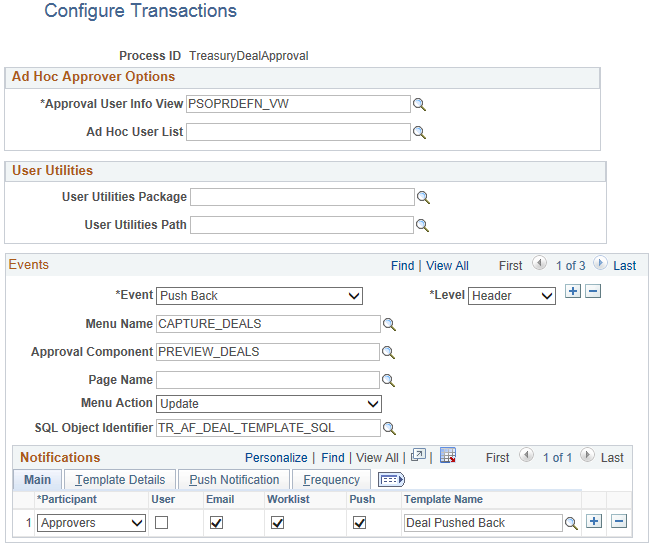Image resolution: width=655 pixels, height=550 pixels.
Task: Switch to the Main tab
Action: pyautogui.click(x=38, y=480)
